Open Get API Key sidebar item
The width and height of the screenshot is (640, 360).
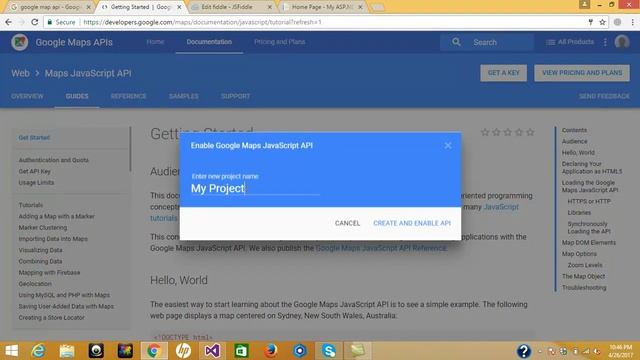pyautogui.click(x=35, y=171)
